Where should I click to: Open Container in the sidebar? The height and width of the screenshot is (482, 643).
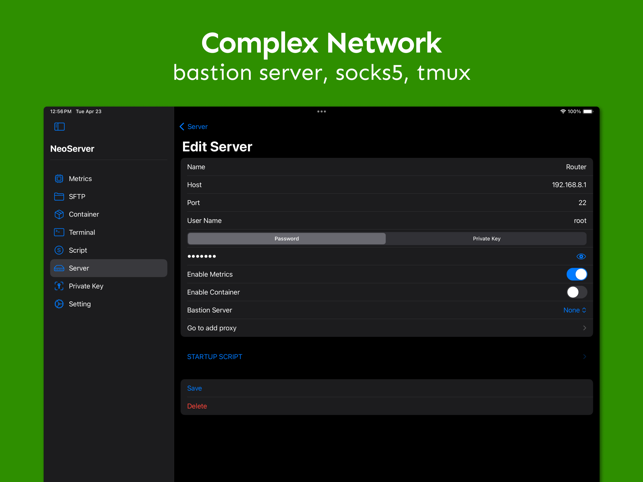(84, 215)
